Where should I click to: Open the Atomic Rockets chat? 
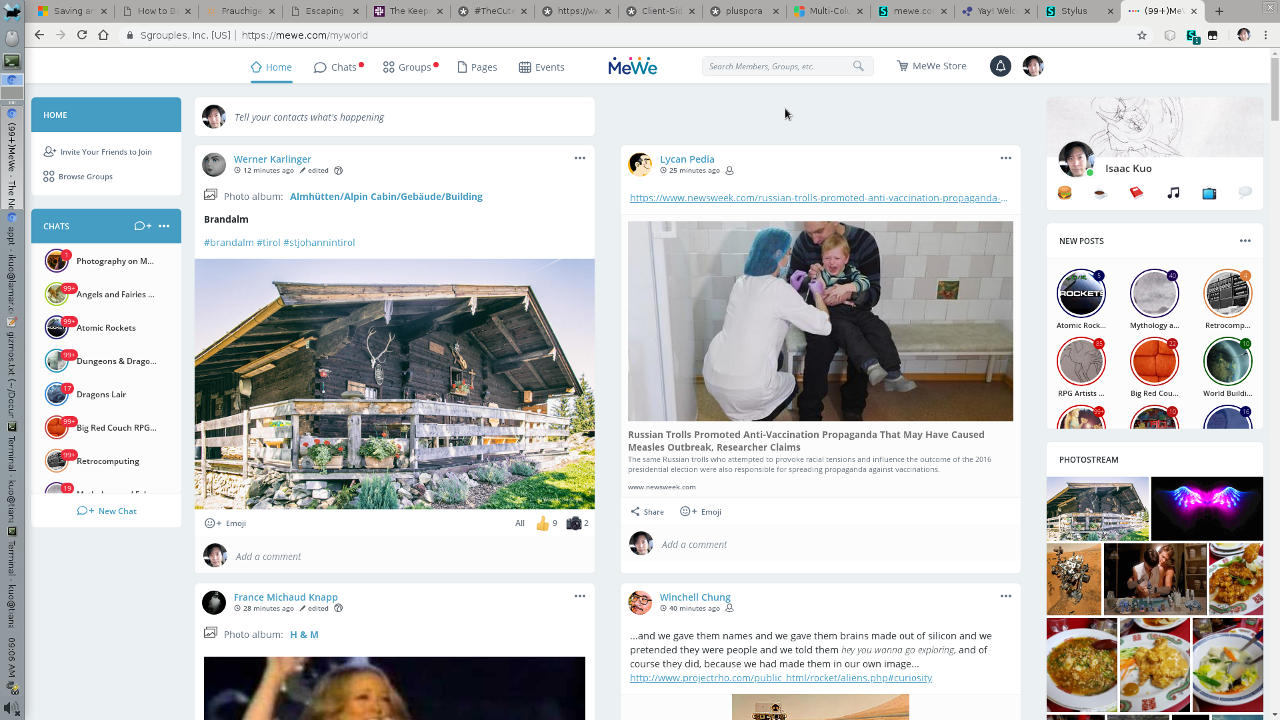point(106,327)
